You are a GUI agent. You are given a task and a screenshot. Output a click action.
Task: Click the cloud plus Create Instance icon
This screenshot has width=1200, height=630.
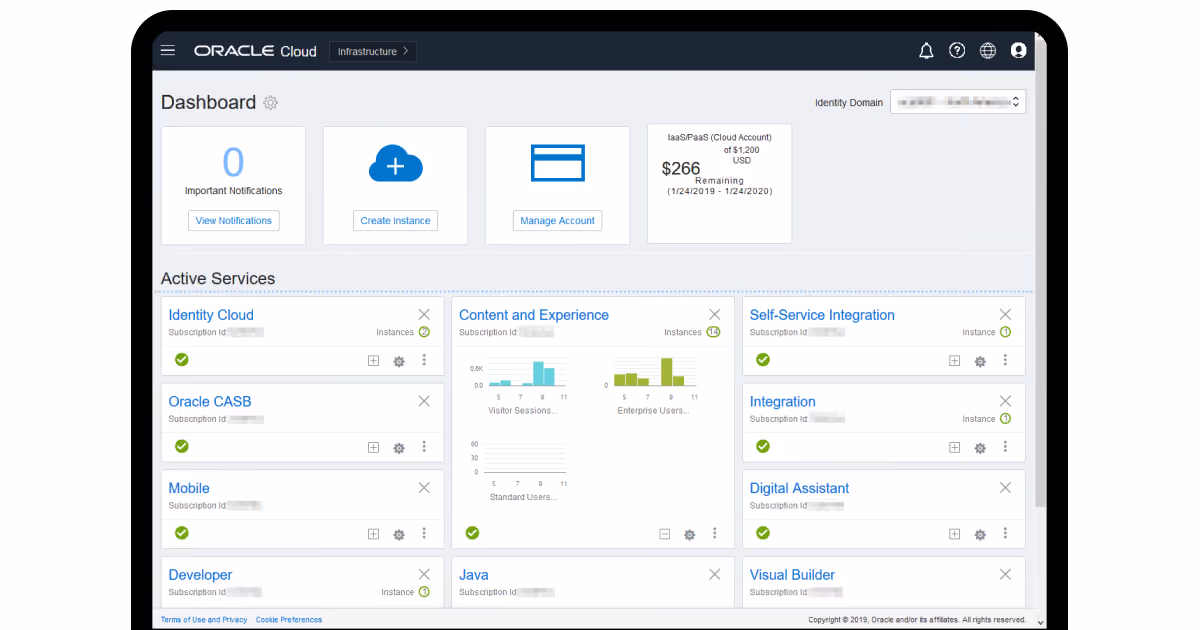coord(395,165)
